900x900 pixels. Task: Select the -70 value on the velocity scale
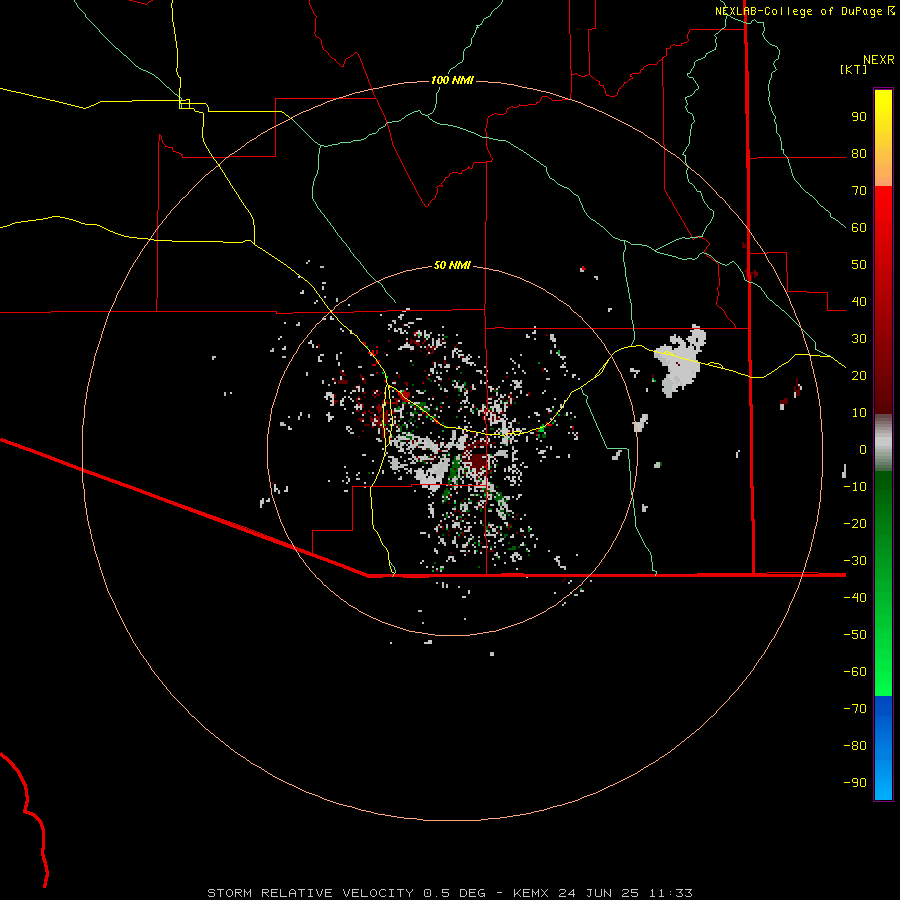[x=855, y=708]
